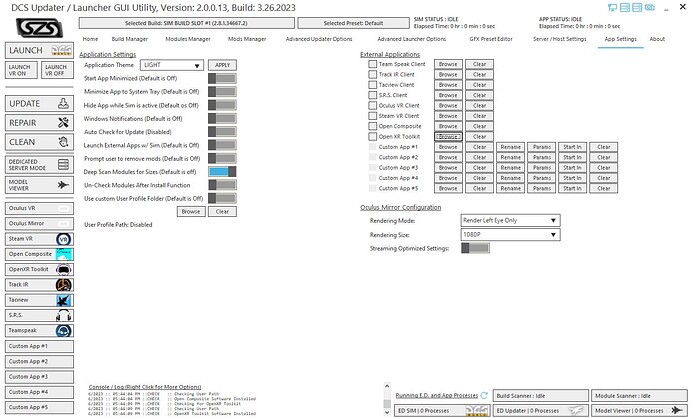Toggle Start App Minimized switch

(x=222, y=78)
